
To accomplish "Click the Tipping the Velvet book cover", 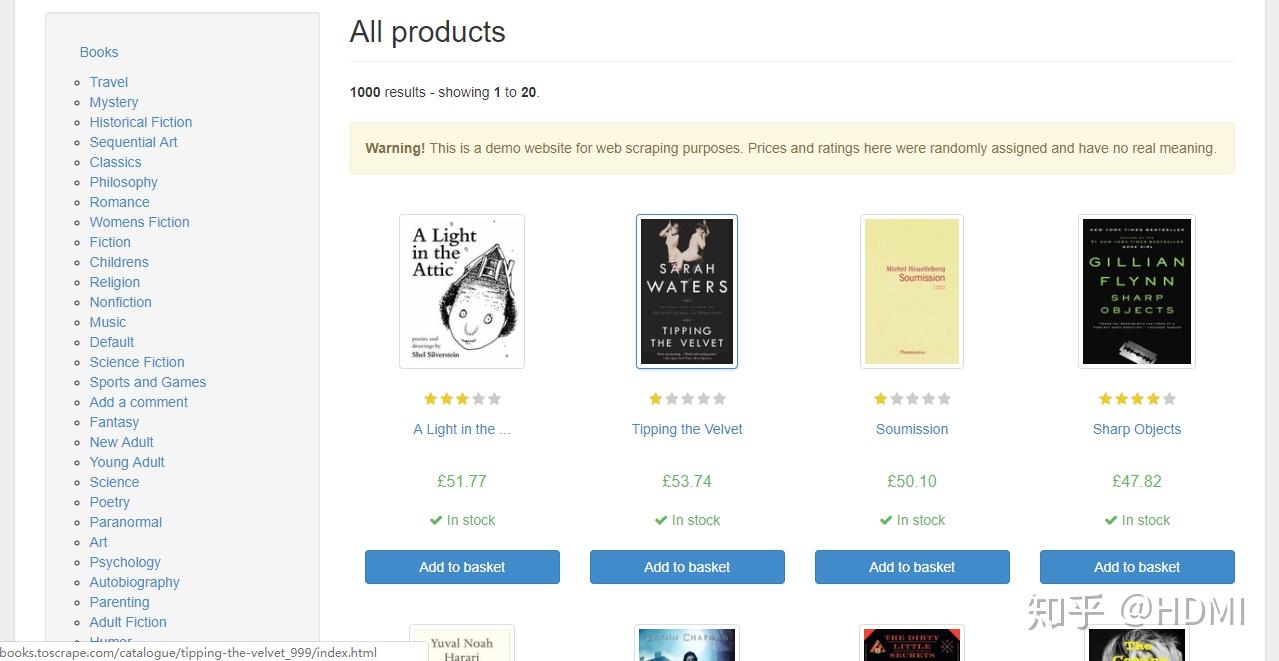I will 687,291.
